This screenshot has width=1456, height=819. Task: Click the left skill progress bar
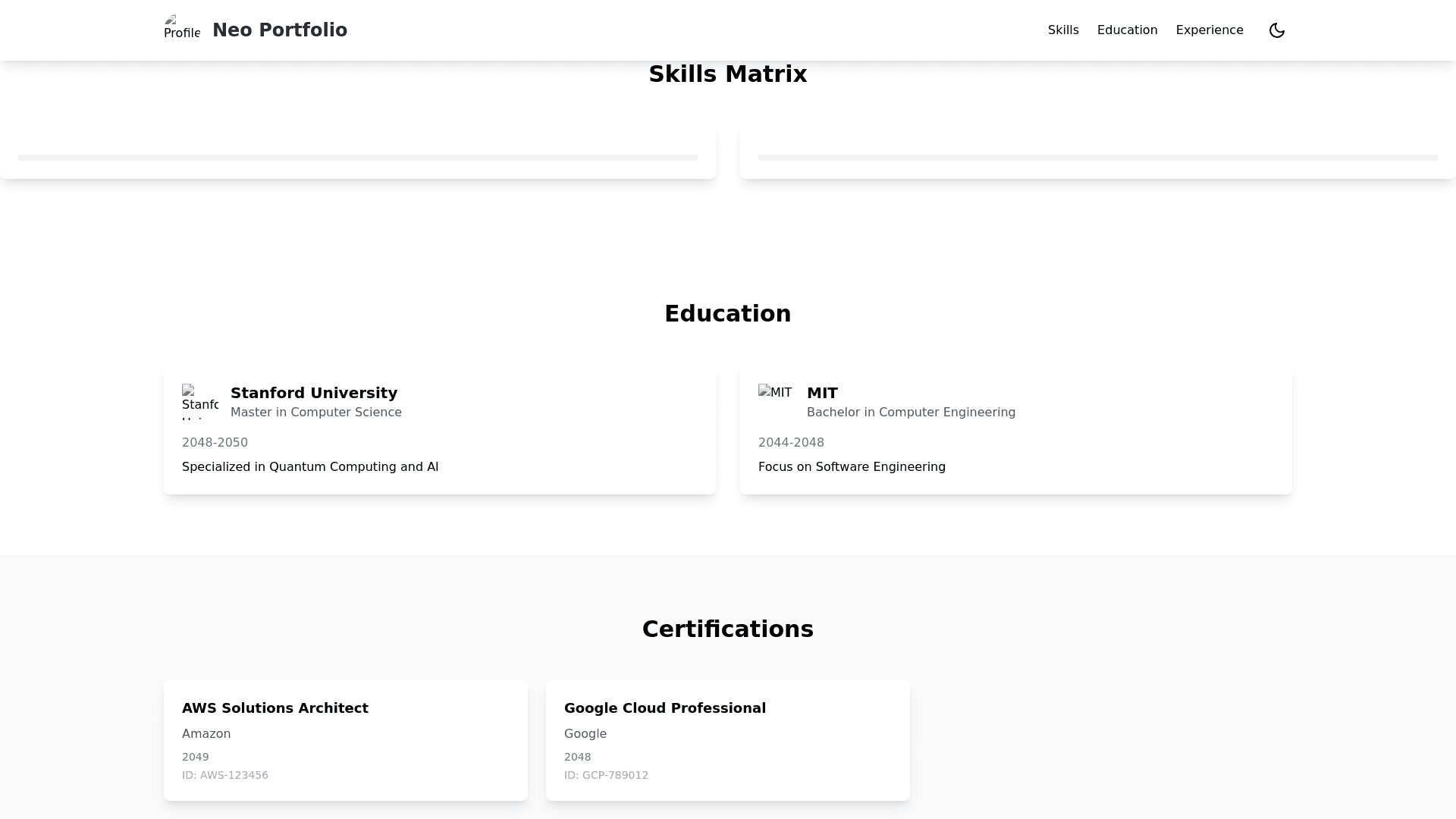357,158
